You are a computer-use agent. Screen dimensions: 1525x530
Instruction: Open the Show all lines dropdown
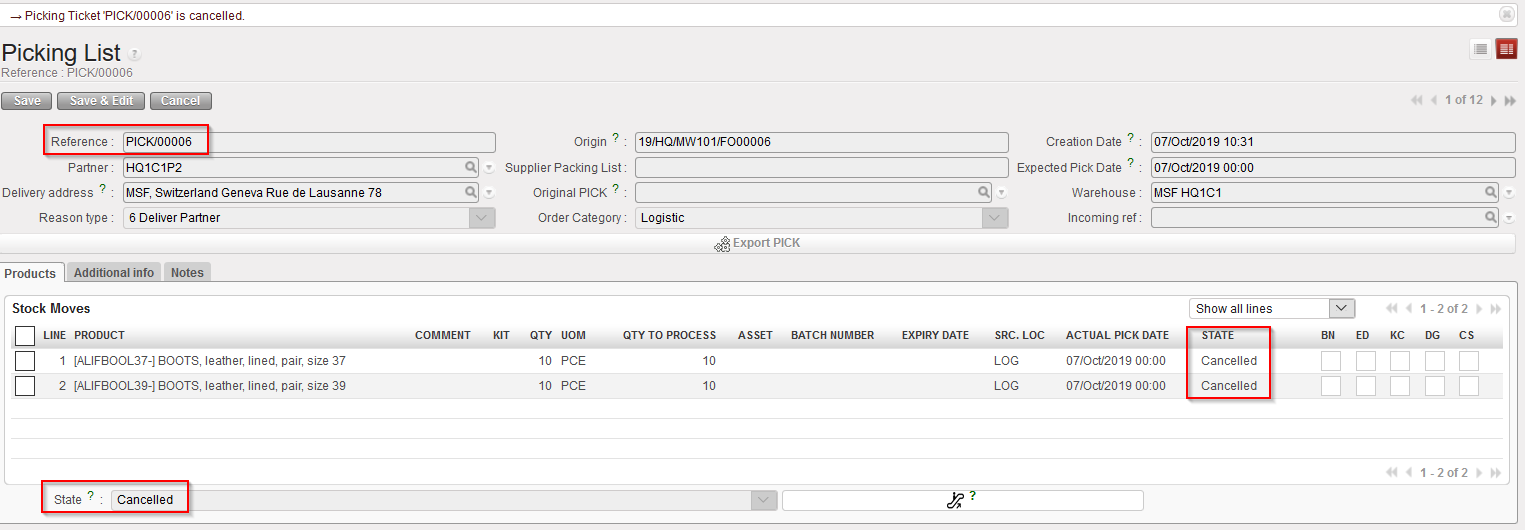tap(1342, 309)
